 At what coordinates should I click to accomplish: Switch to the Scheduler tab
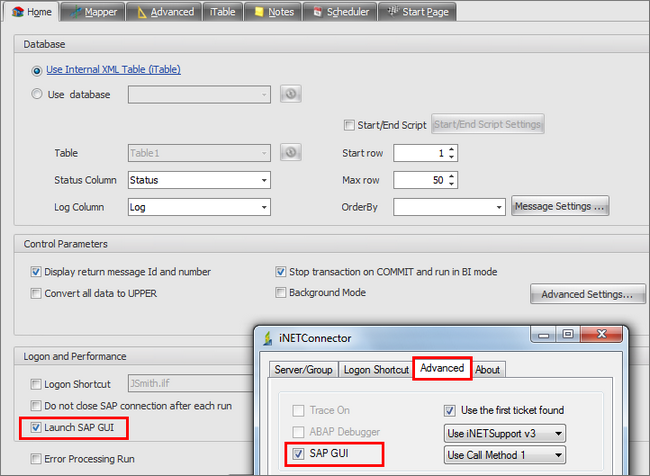[x=341, y=12]
